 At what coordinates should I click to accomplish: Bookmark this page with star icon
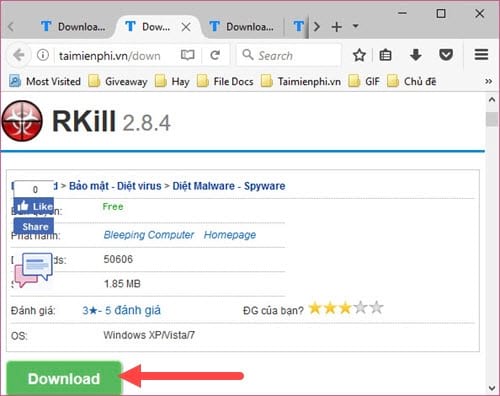click(359, 55)
